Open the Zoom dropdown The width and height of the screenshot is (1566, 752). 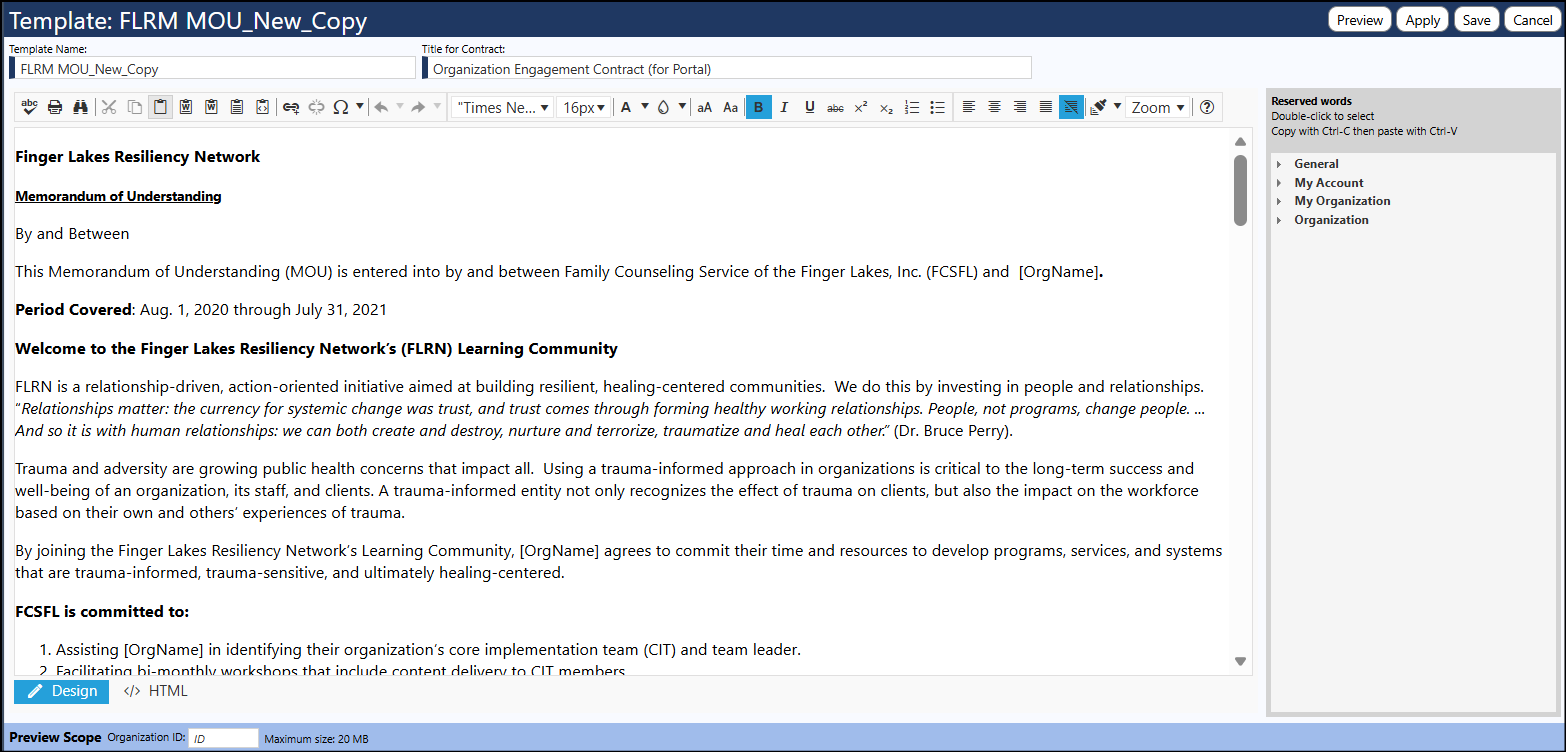1157,107
